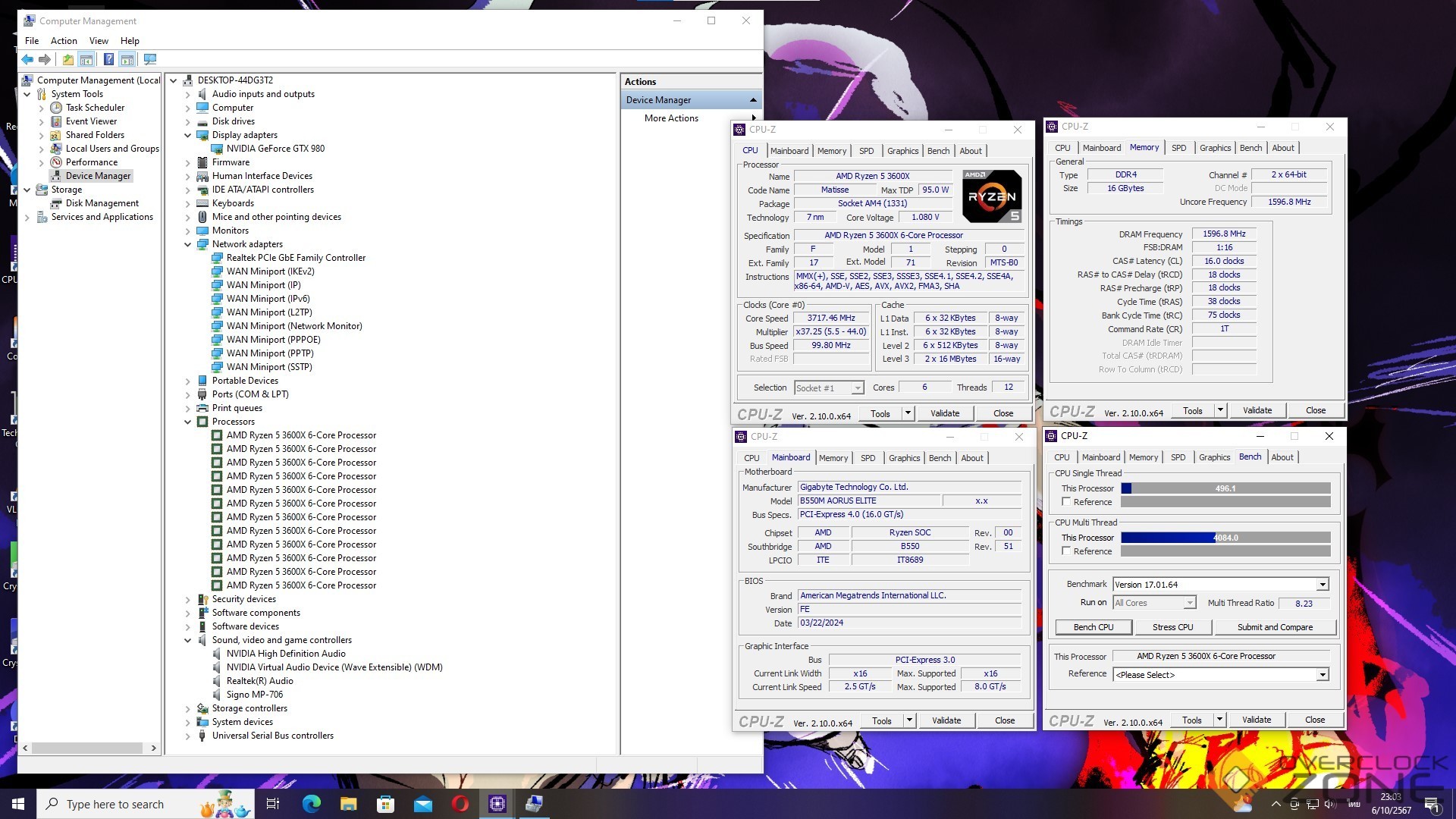Screen dimensions: 1456x819
Task: Collapse the Processors tree node
Action: tap(187, 422)
